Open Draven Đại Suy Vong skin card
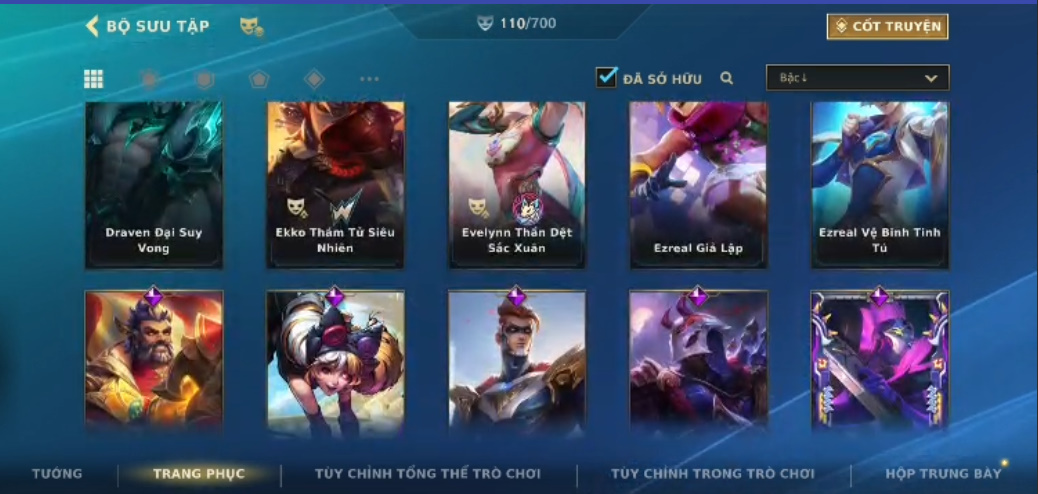 click(154, 185)
